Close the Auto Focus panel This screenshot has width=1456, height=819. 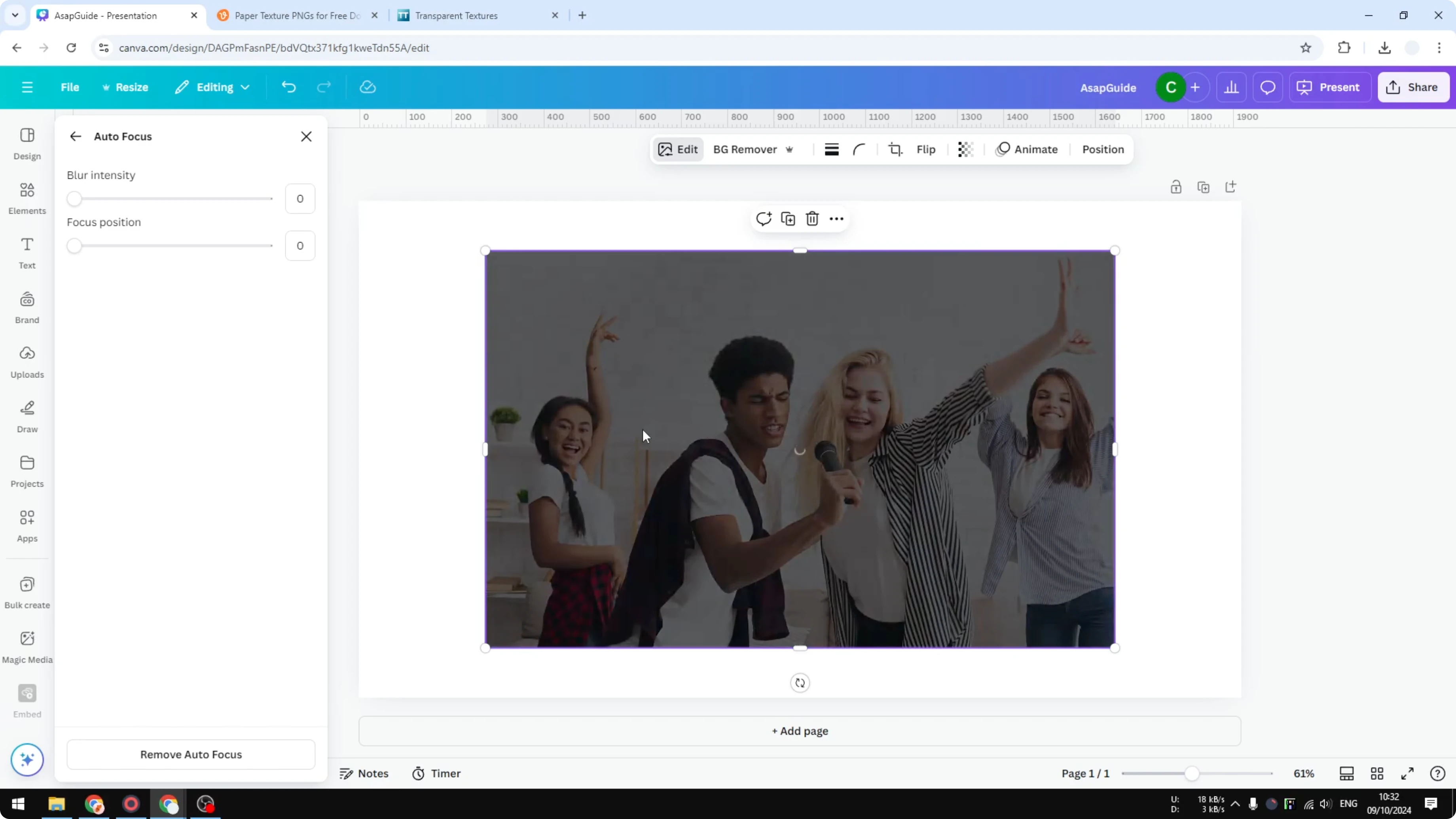pyautogui.click(x=306, y=136)
